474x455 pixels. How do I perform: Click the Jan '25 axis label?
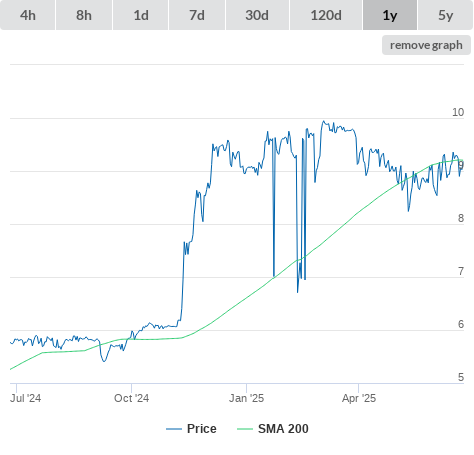246,398
